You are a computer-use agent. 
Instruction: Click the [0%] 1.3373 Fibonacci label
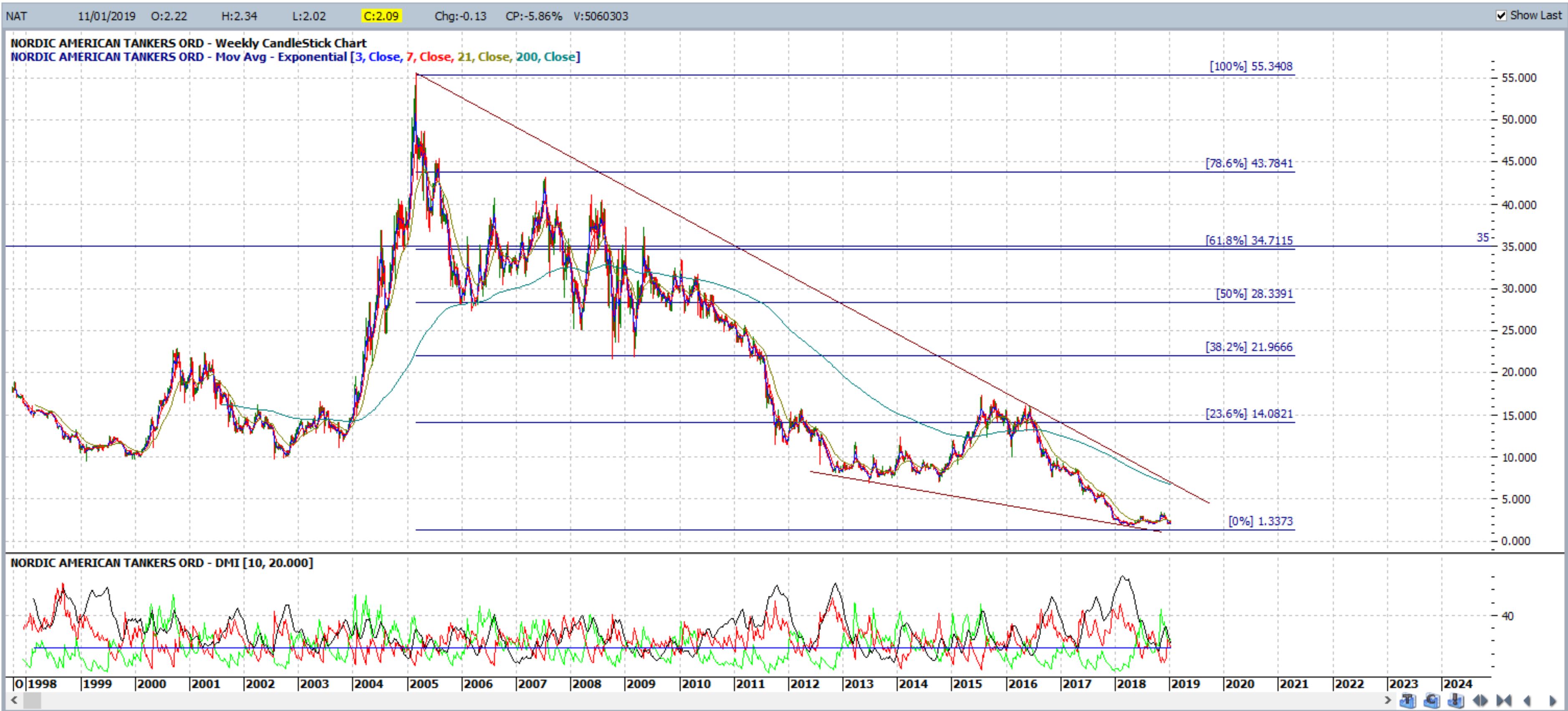tap(1260, 521)
